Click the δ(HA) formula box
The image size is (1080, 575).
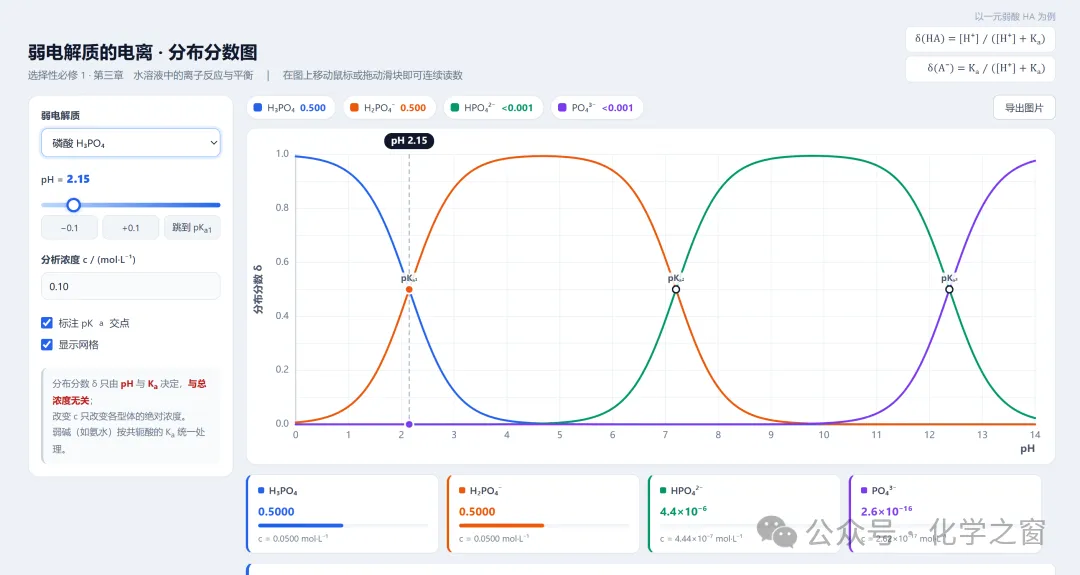980,39
